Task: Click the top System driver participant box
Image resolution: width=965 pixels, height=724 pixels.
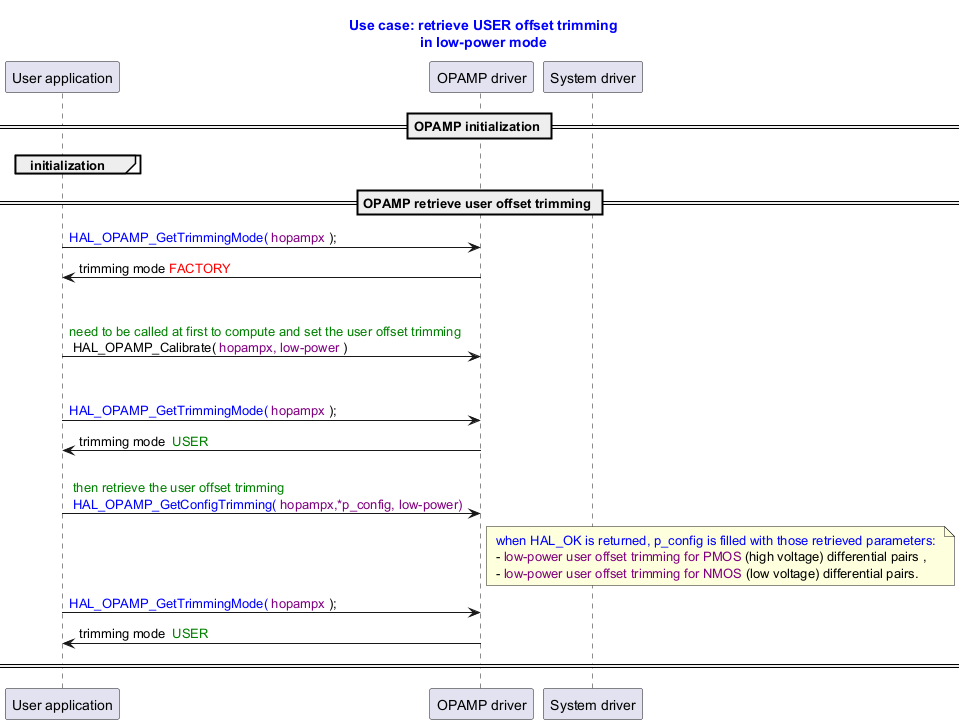Action: (593, 78)
